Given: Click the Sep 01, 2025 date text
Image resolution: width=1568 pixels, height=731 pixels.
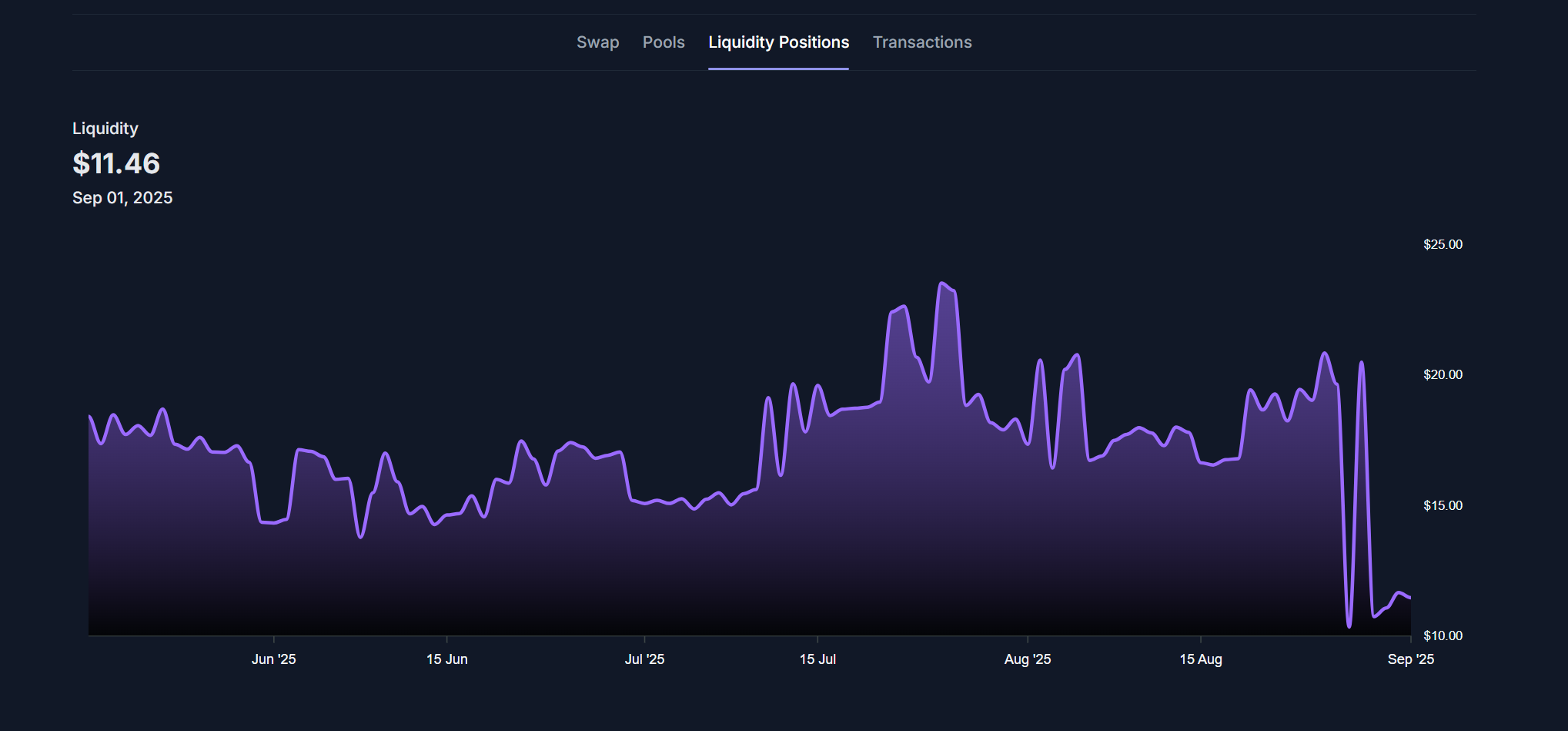Looking at the screenshot, I should (122, 198).
